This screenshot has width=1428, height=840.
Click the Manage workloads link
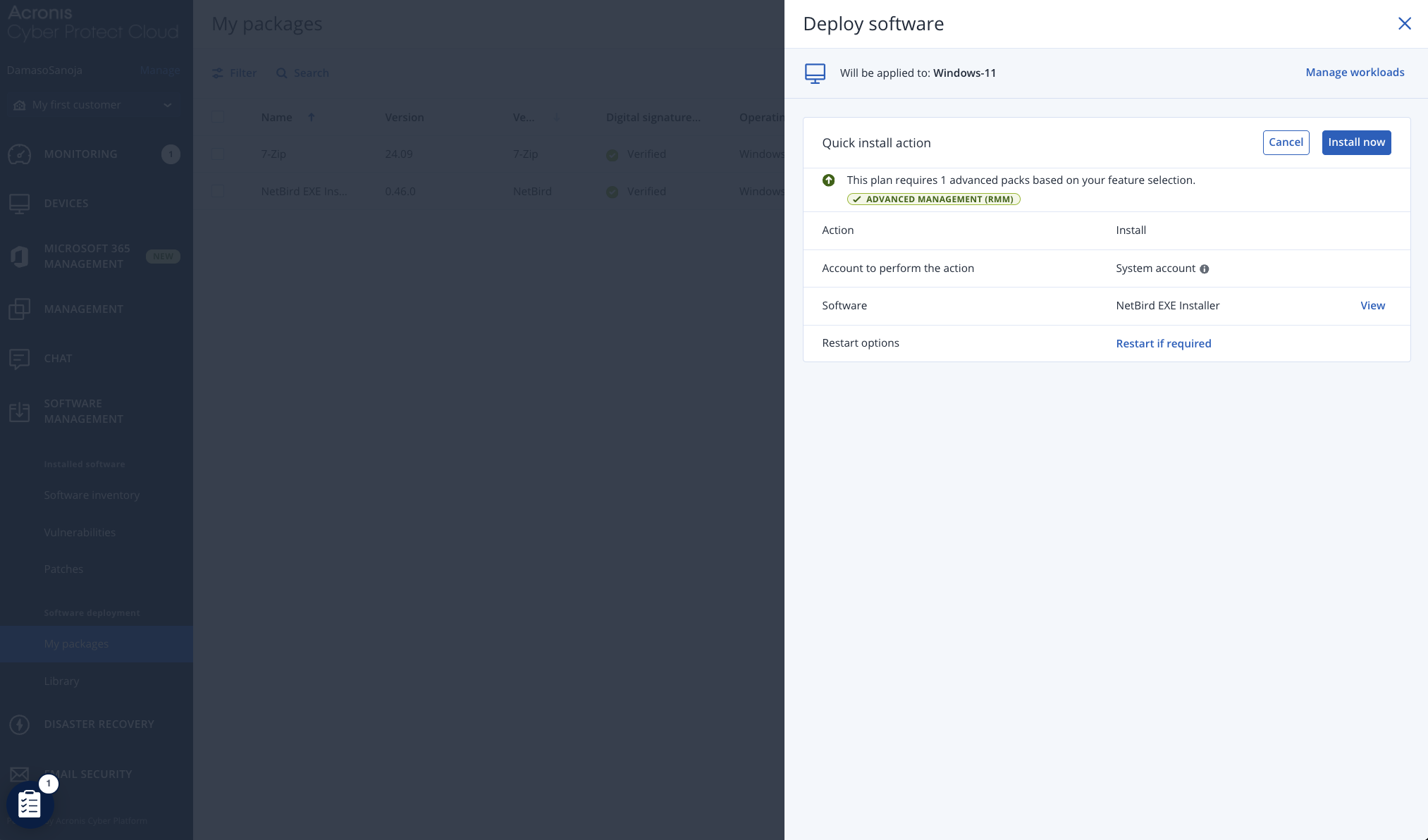click(1354, 73)
